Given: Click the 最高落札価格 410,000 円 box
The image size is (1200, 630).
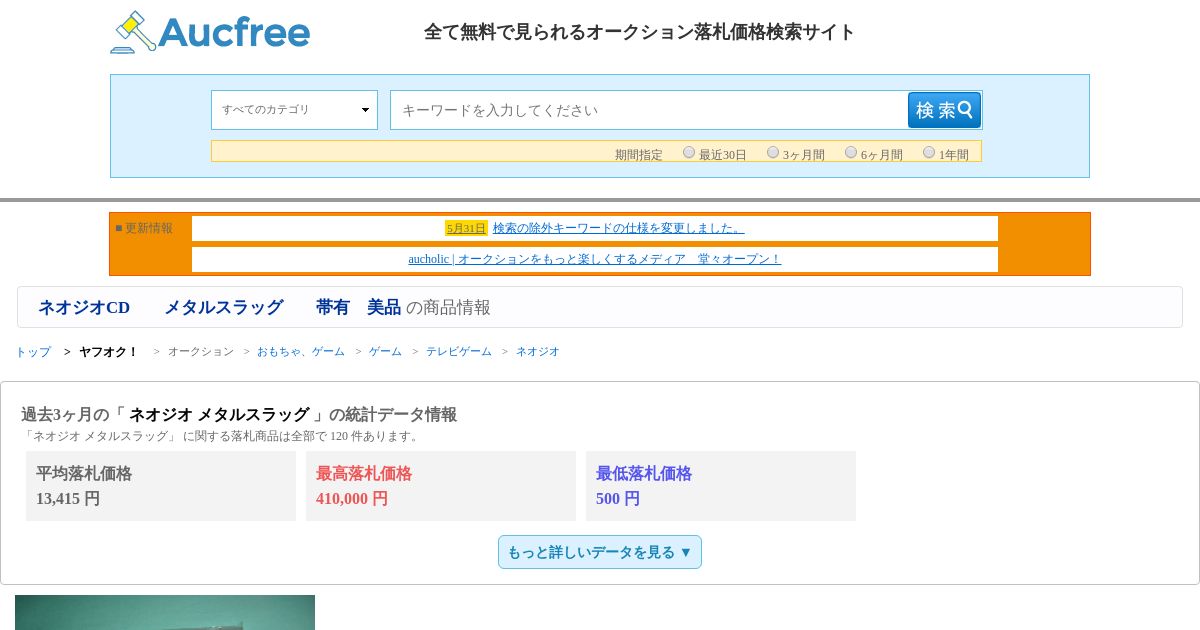Looking at the screenshot, I should 441,486.
